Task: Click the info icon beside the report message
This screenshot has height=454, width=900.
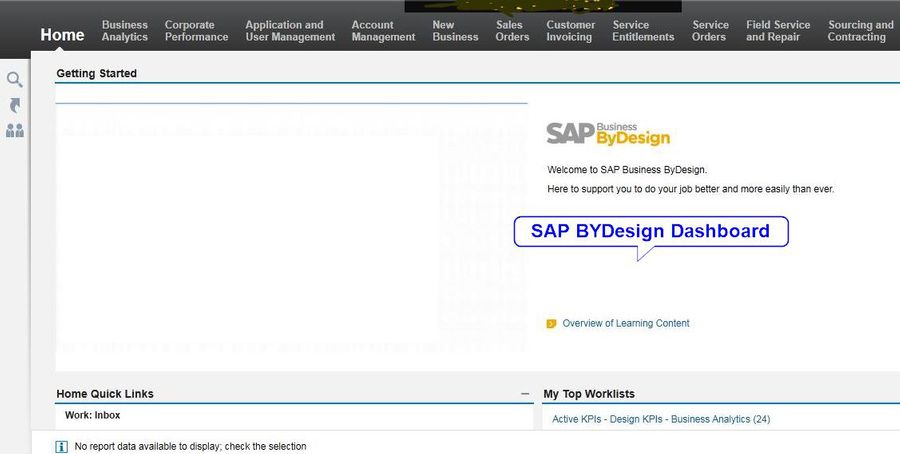Action: (x=61, y=447)
